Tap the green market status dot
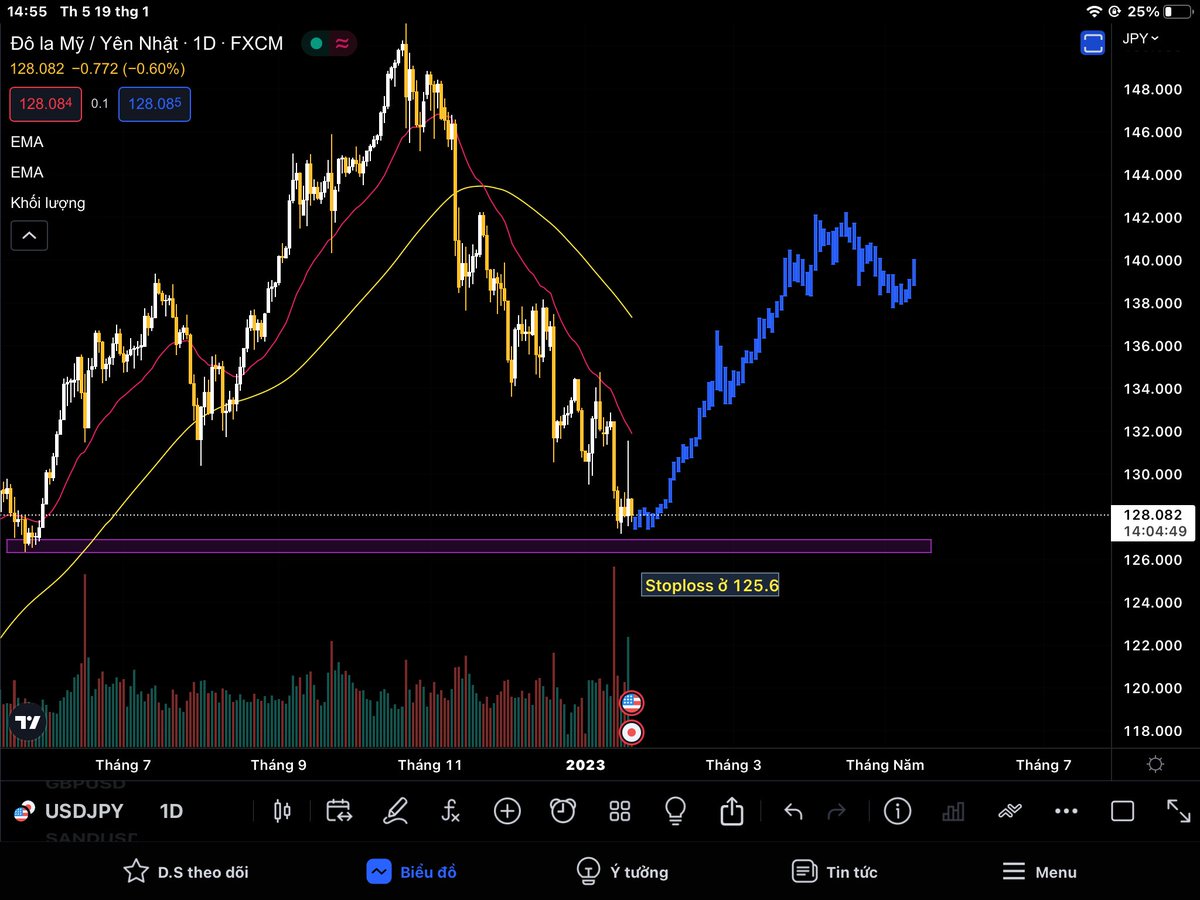 [x=316, y=43]
